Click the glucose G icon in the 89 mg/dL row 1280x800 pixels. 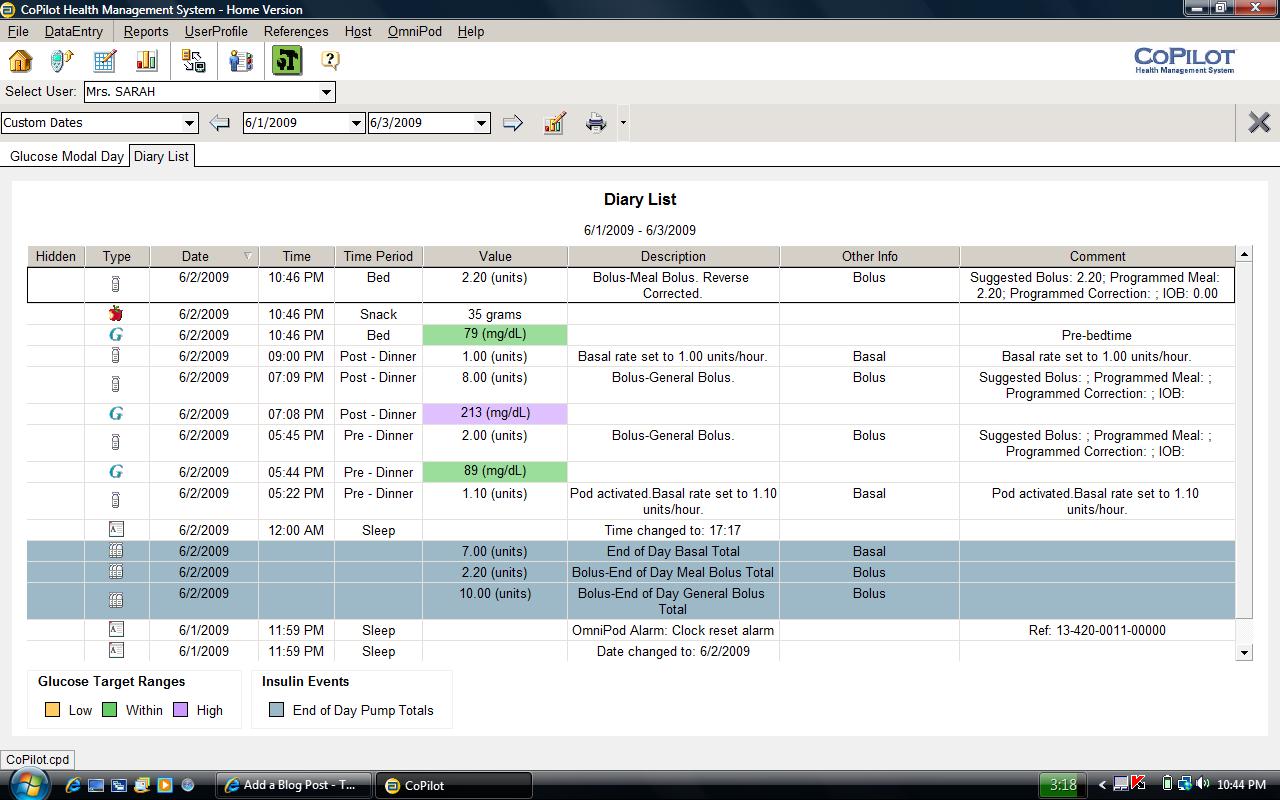[x=116, y=471]
